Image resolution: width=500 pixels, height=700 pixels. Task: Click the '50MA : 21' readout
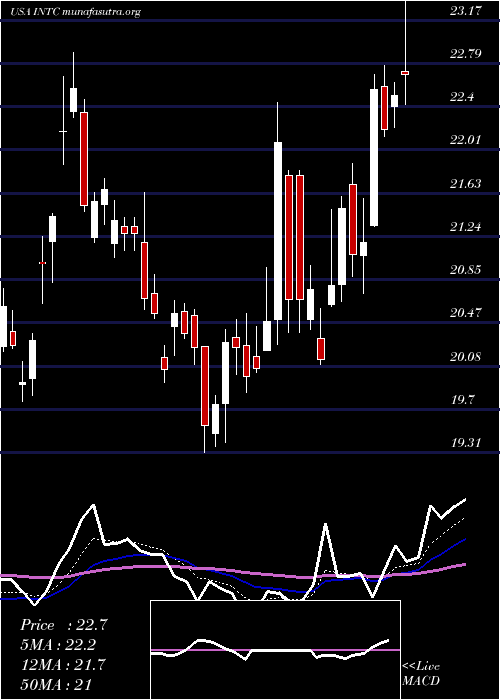click(x=56, y=685)
